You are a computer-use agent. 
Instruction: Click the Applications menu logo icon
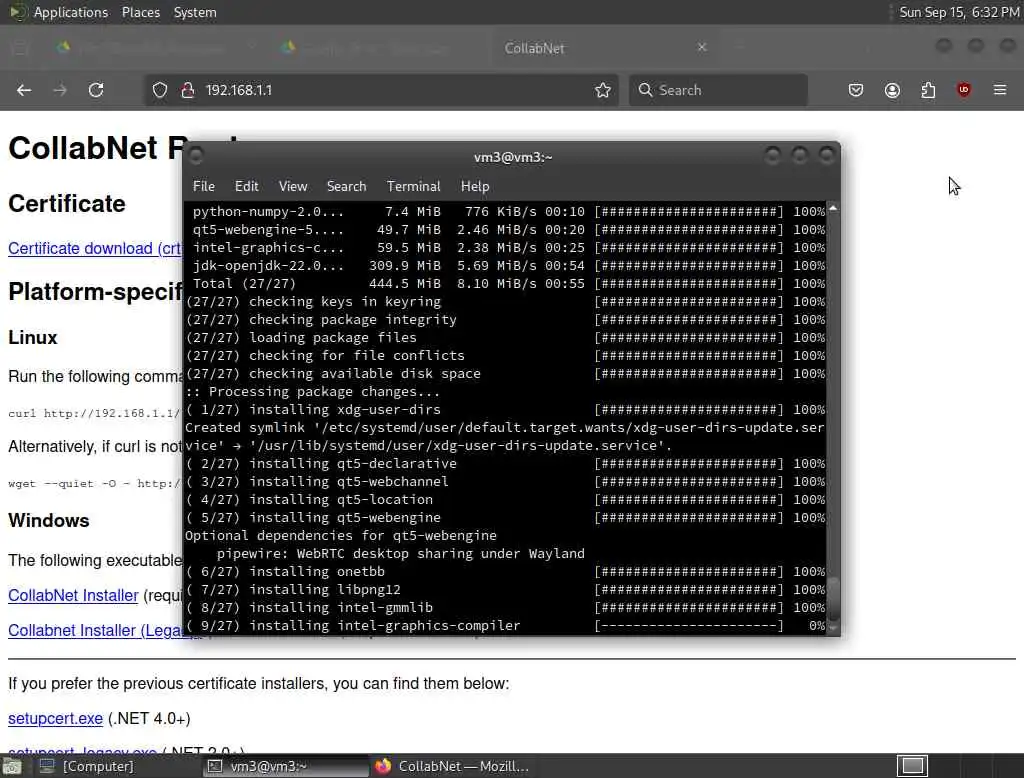pos(18,12)
